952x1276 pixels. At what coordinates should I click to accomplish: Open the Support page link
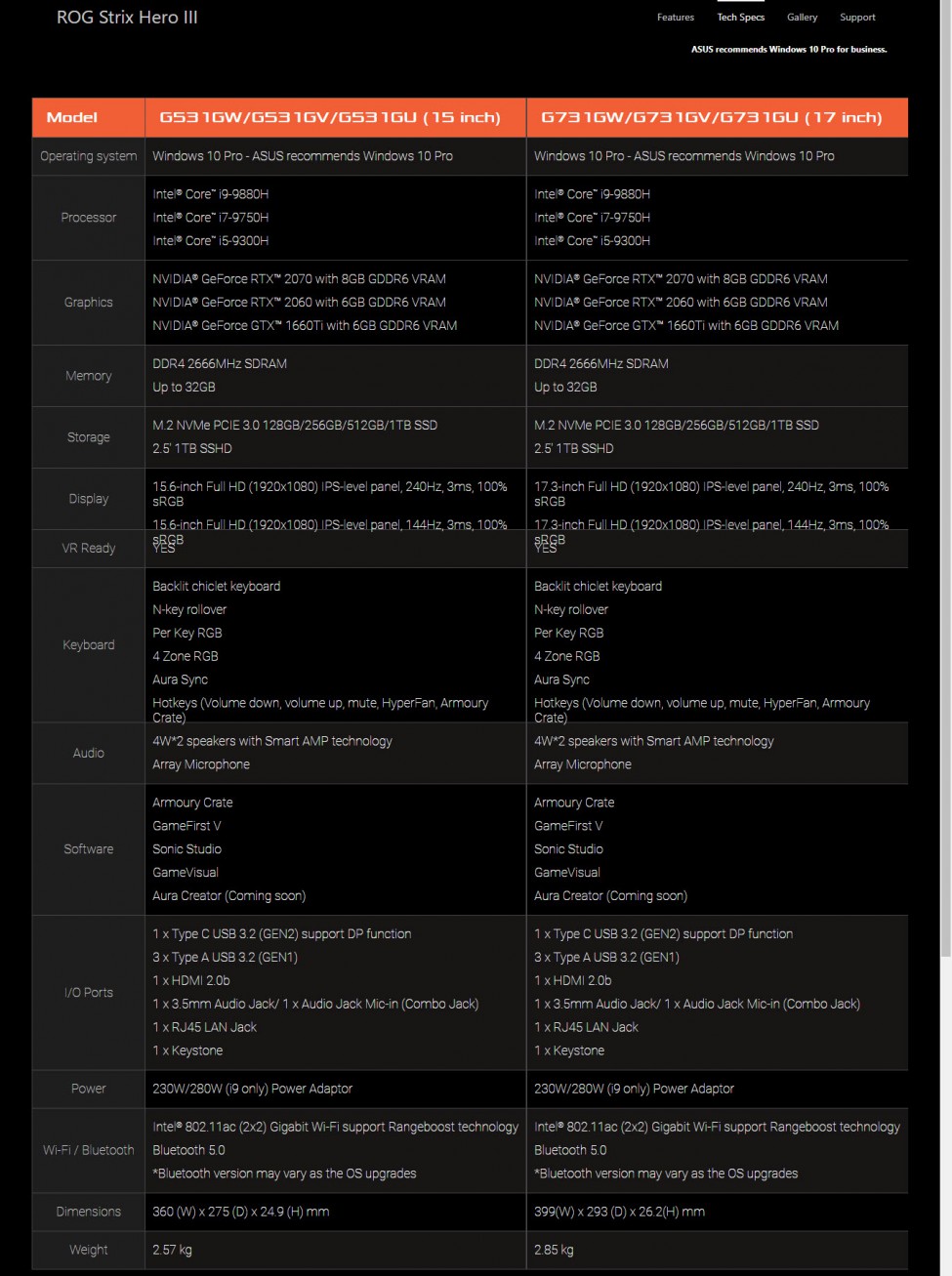tap(857, 18)
